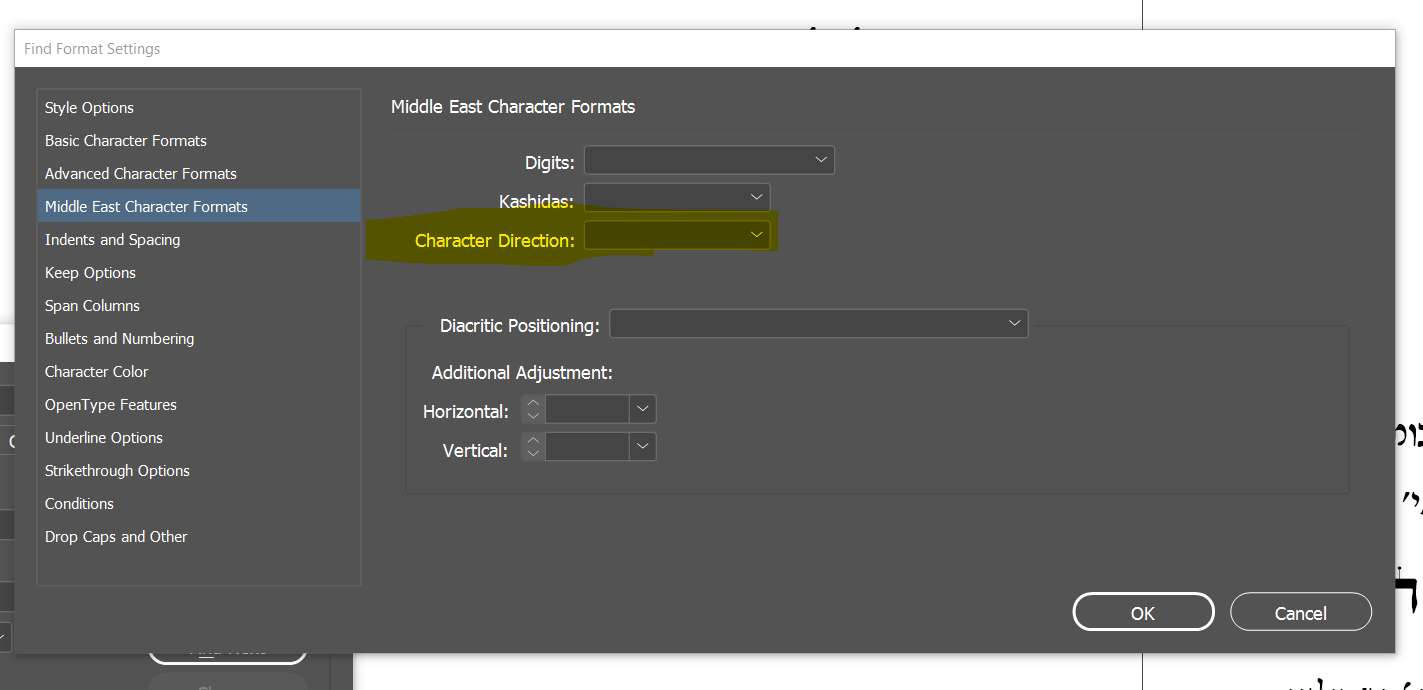Click the Vertical adjustment value field
Image resolution: width=1423 pixels, height=690 pixels.
tap(587, 447)
